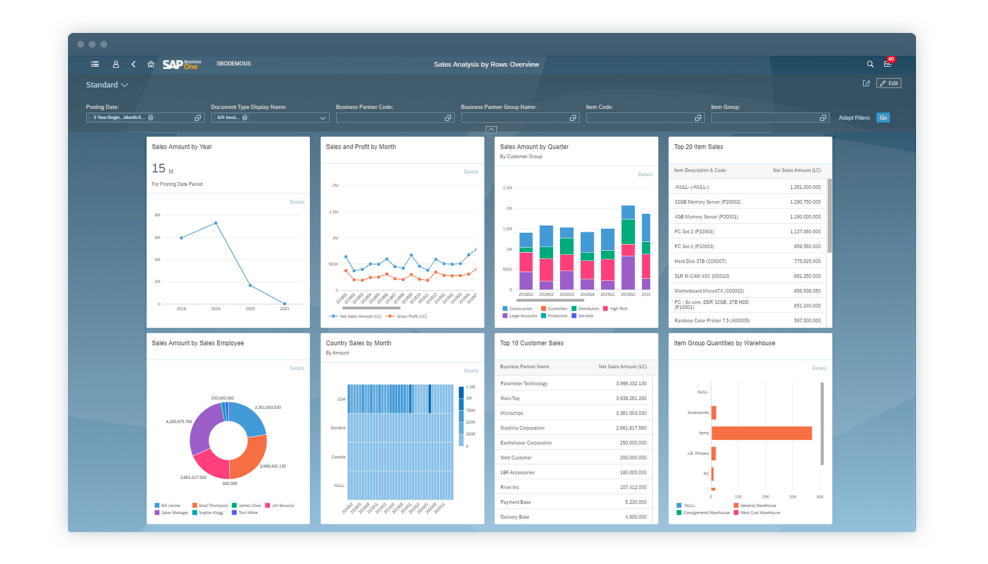Click the Edit button
This screenshot has height=564, width=988.
(889, 84)
